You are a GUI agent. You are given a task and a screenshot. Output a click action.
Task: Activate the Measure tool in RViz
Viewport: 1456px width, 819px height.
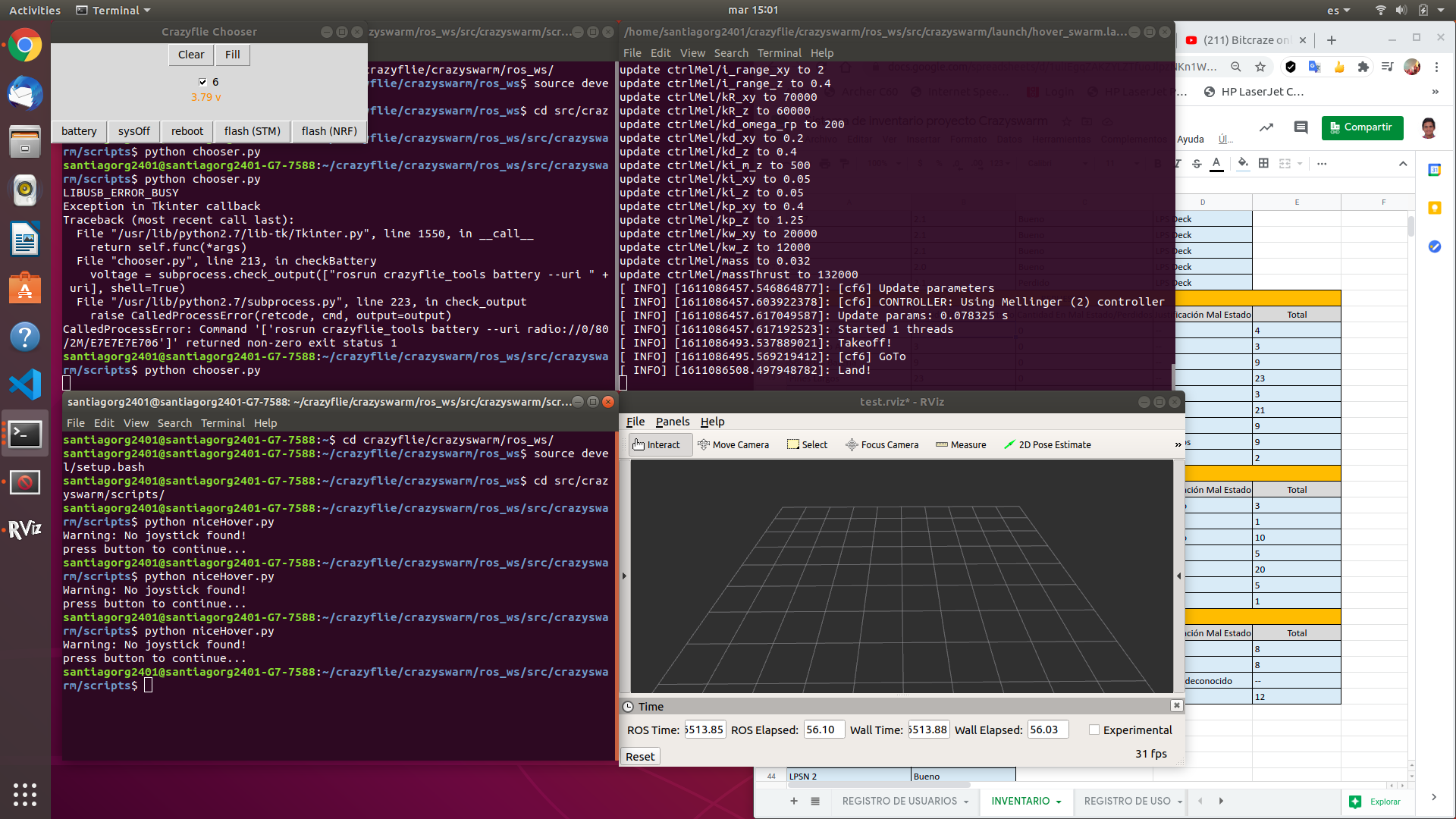[x=961, y=445]
